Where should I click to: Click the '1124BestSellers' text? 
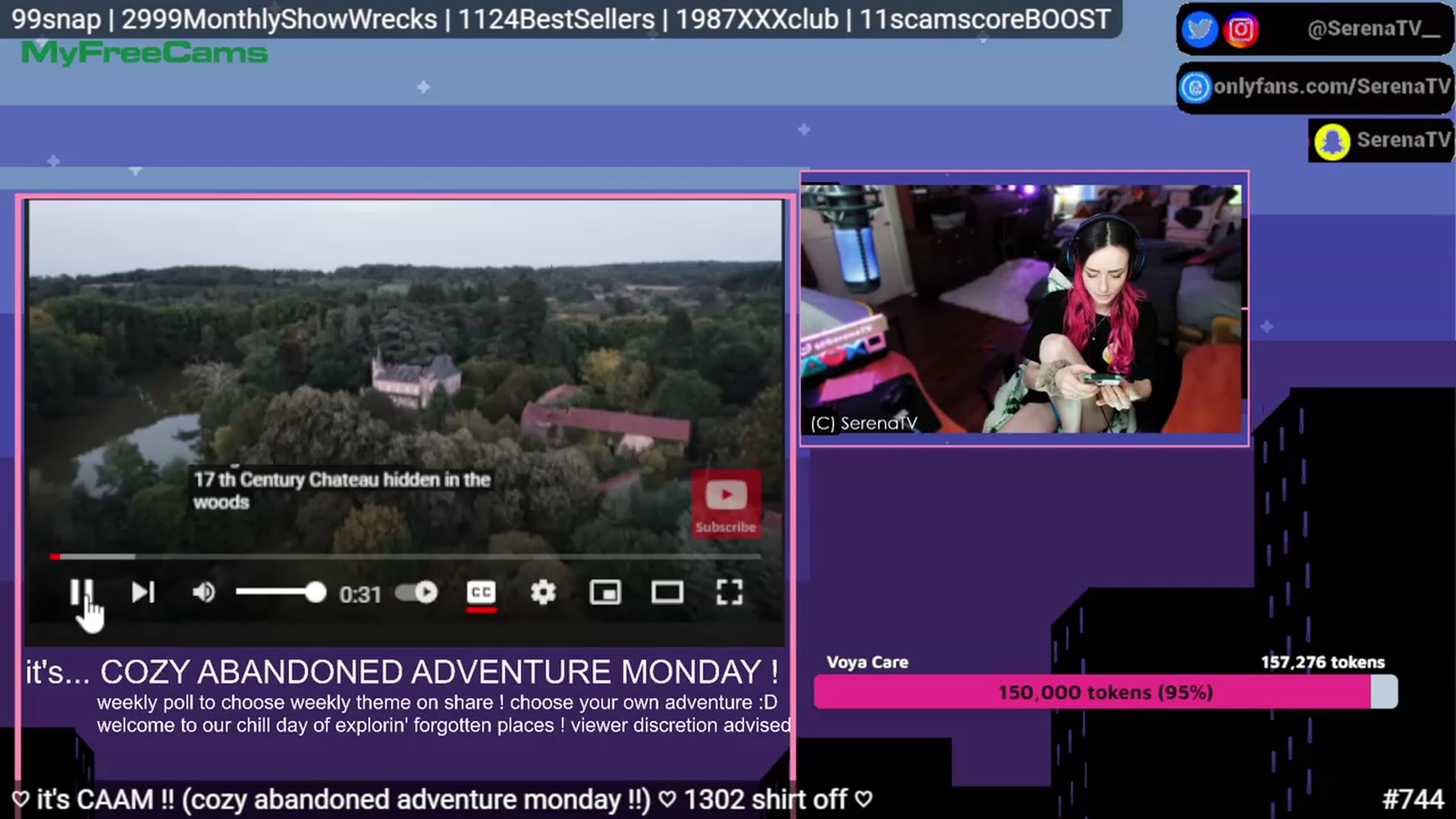tap(556, 19)
